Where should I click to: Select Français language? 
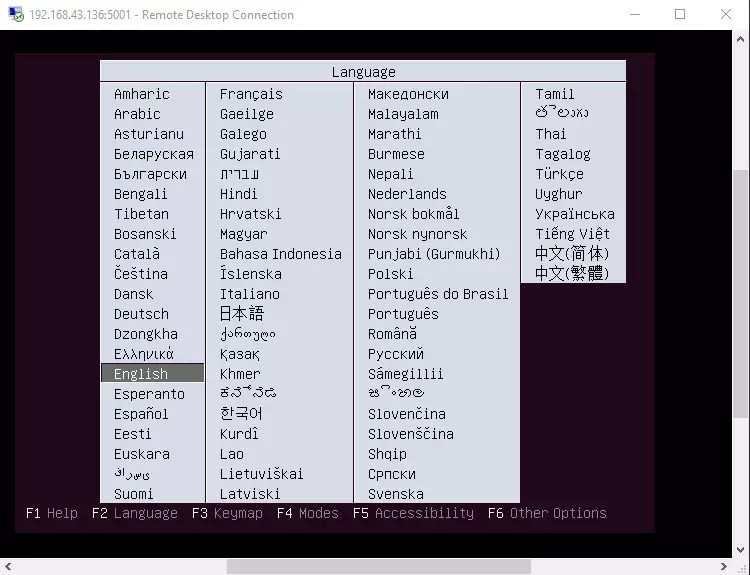coord(251,94)
